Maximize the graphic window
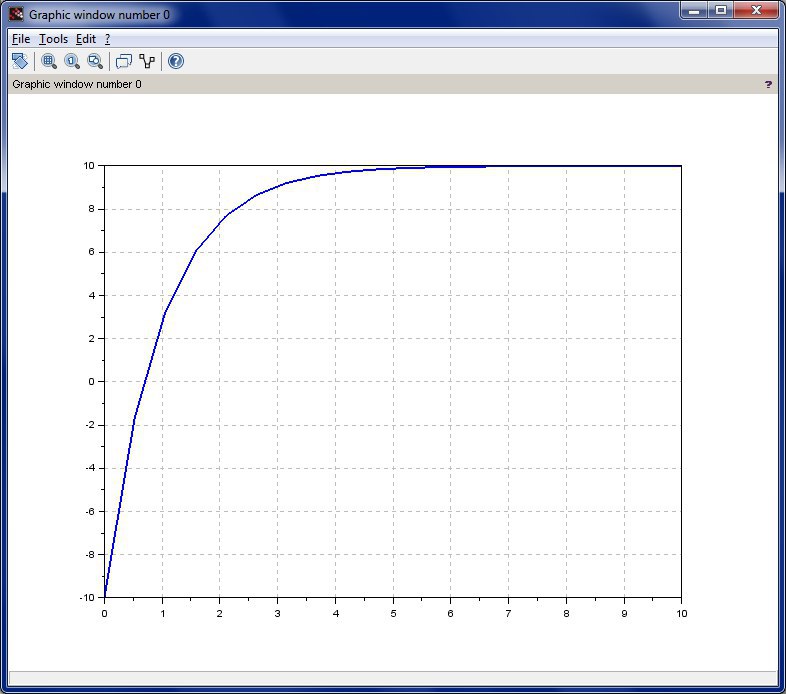The height and width of the screenshot is (694, 786). click(x=720, y=11)
